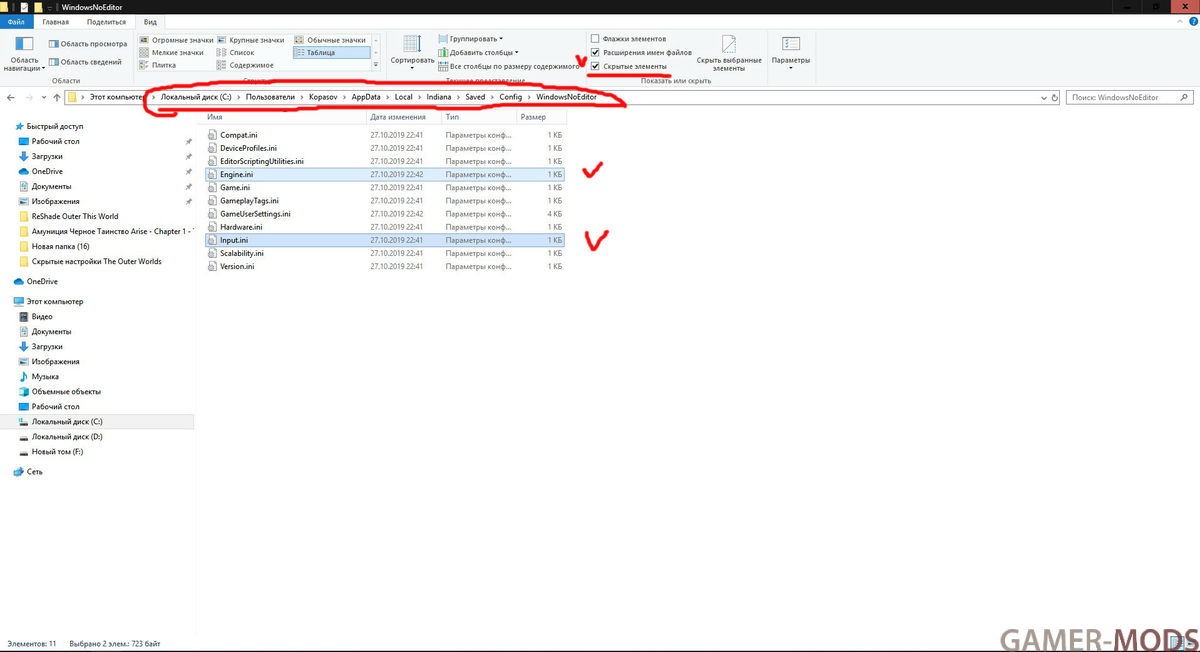Viewport: 1200px width, 652px height.
Task: Open the Group by (Группировать) dropdown
Action: (471, 39)
